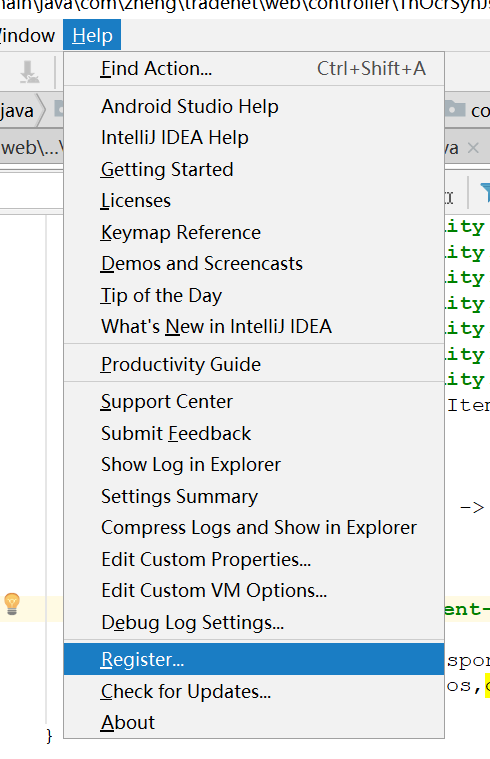Viewport: 490px width, 759px height.
Task: Open Licenses from Help menu
Action: (x=254, y=201)
